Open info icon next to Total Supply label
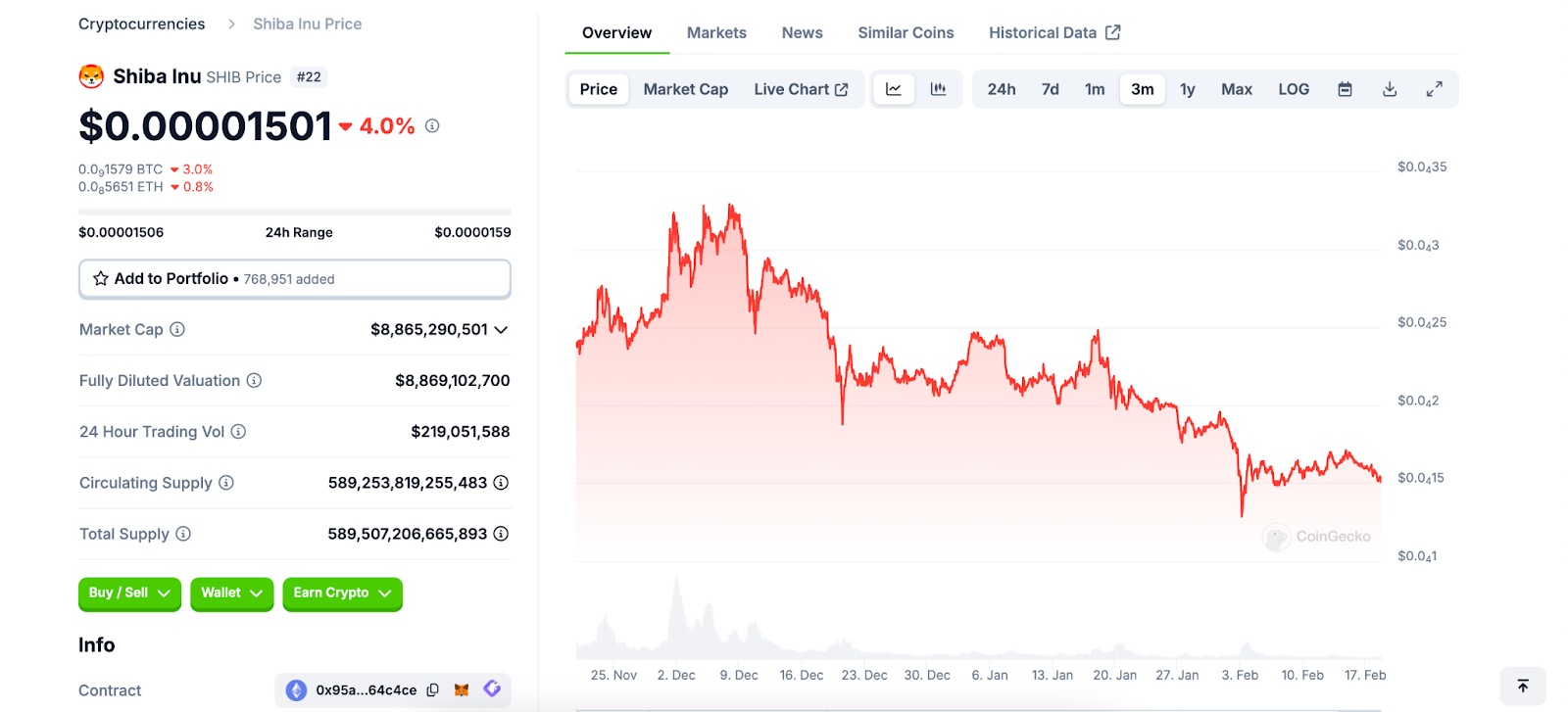The image size is (1568, 712). (183, 533)
